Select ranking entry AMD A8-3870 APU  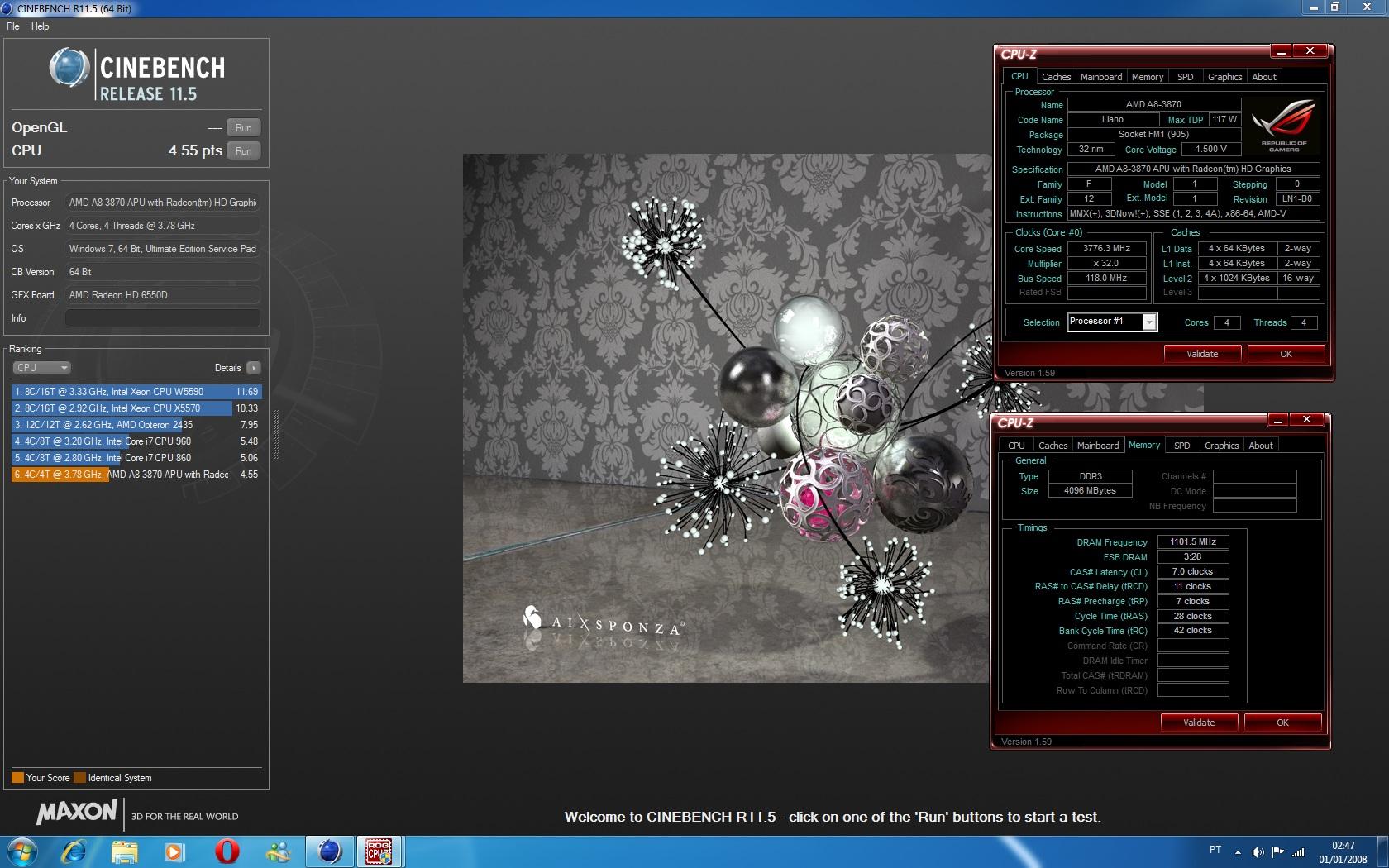tap(136, 475)
